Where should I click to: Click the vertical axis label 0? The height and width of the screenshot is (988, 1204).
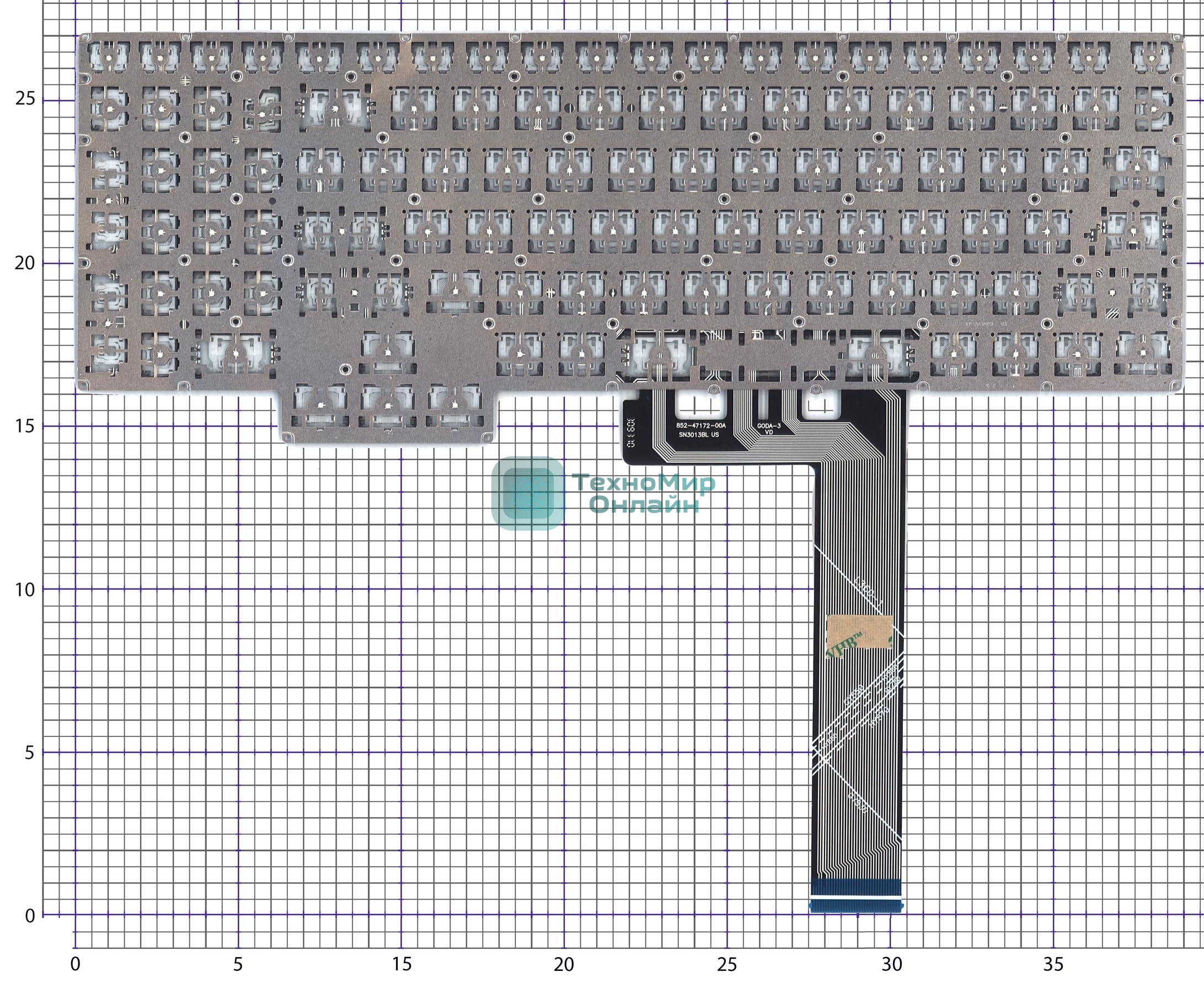pos(30,916)
